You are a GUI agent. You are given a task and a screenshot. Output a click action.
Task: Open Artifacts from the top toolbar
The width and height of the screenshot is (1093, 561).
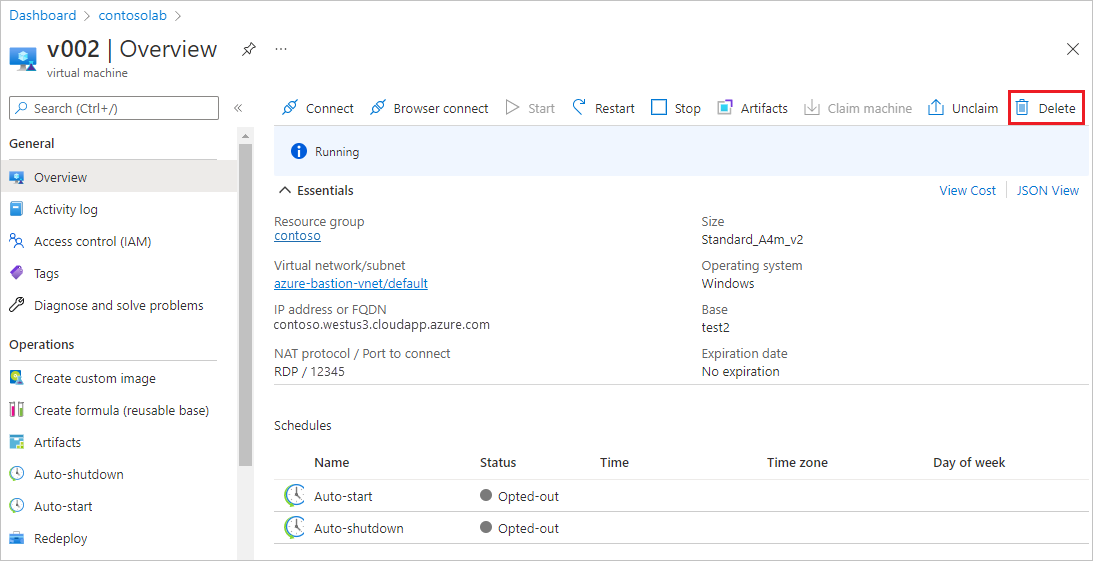(752, 108)
